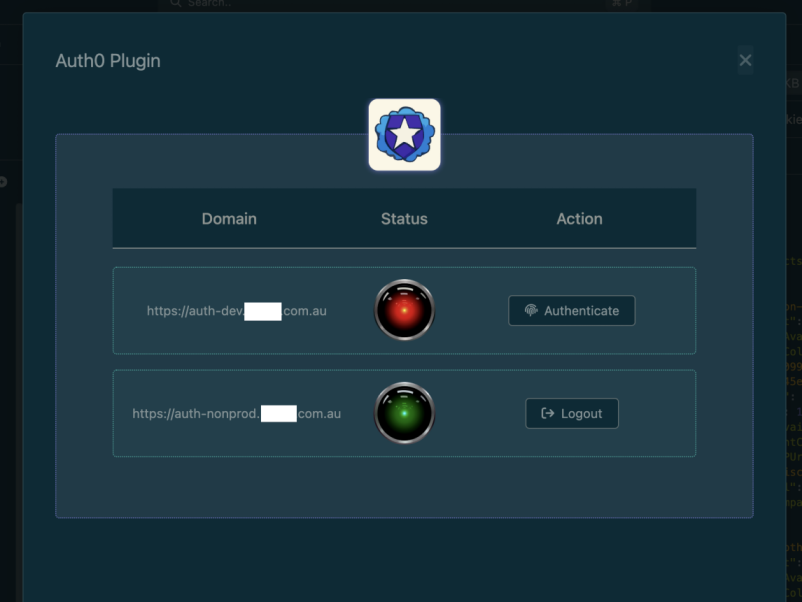Click the green status light for auth-nonprod
This screenshot has width=802, height=602.
[x=404, y=413]
